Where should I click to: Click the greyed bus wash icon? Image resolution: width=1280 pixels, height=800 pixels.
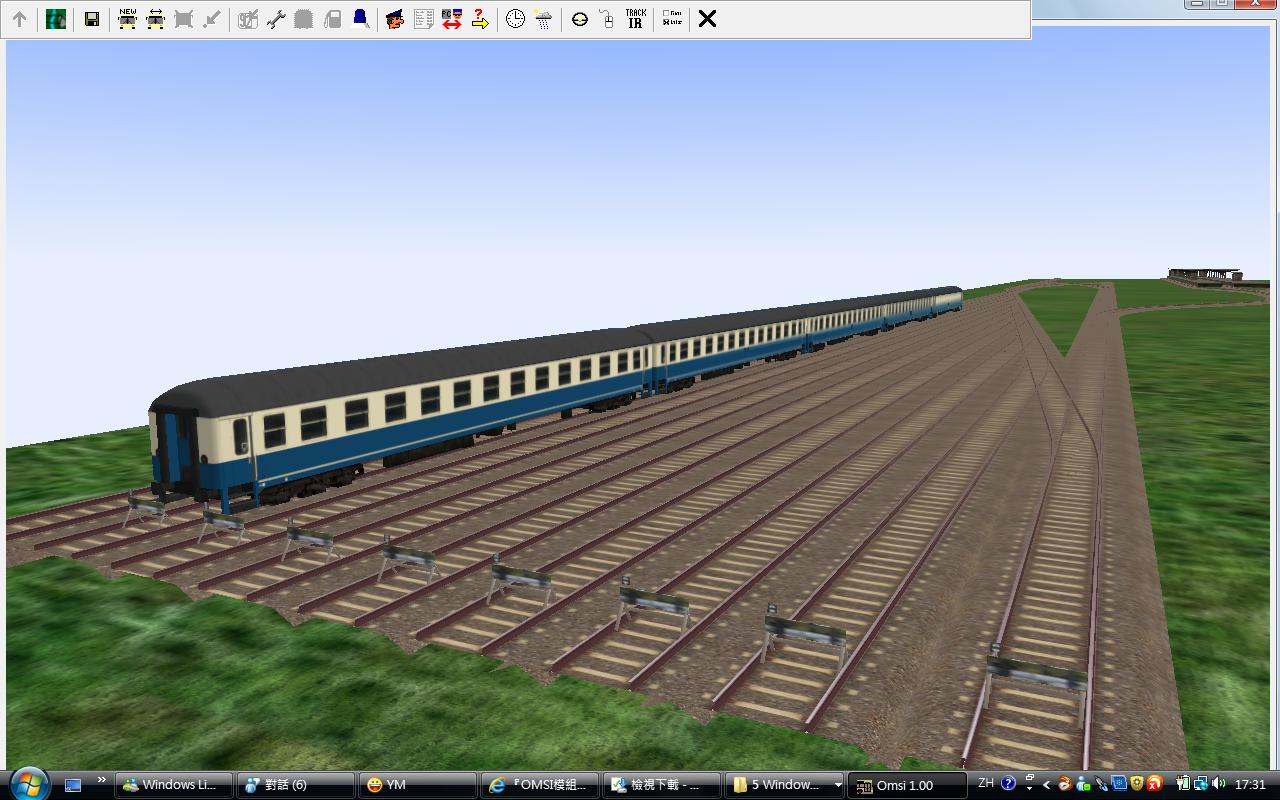pos(304,19)
